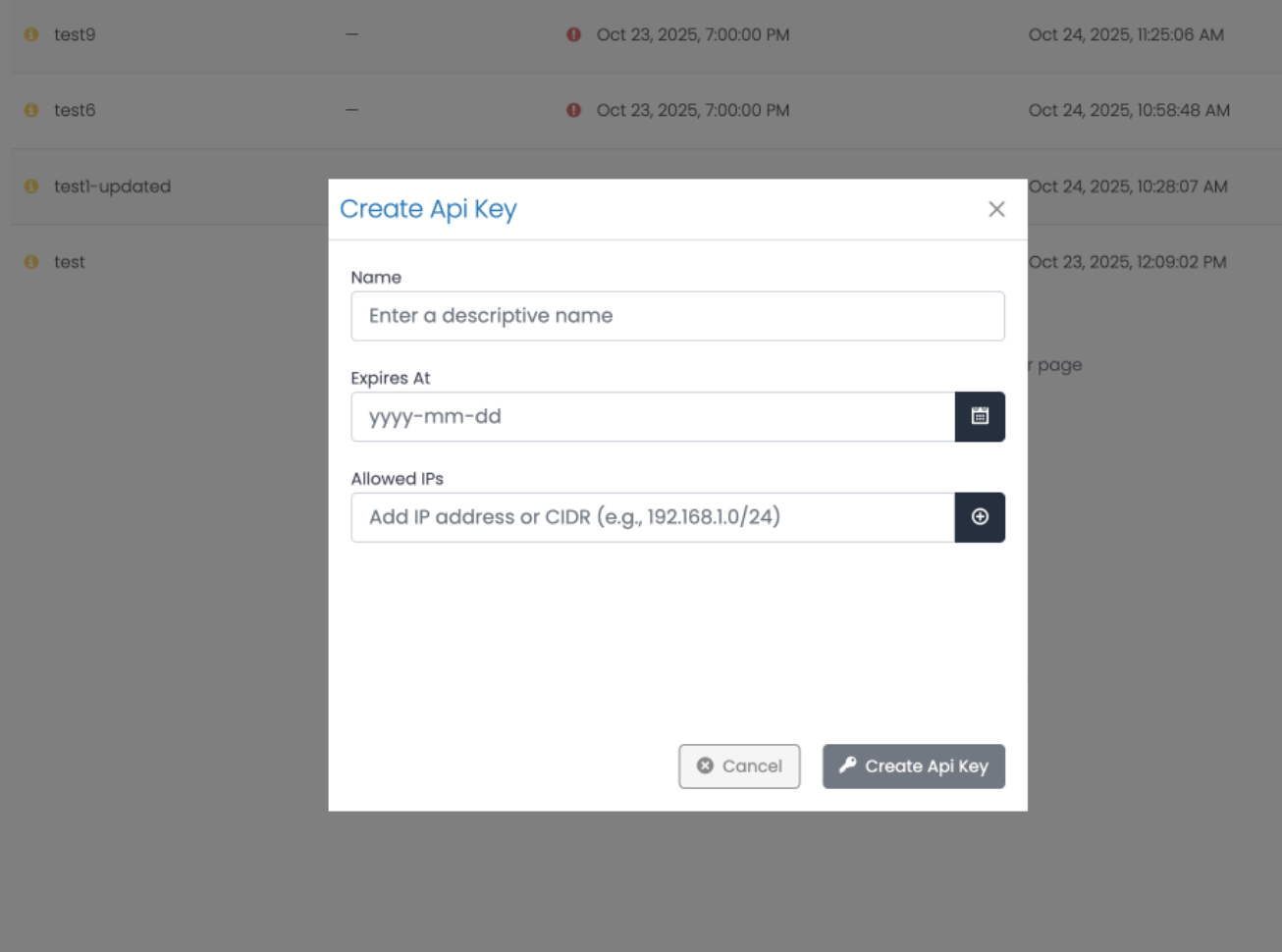Image resolution: width=1282 pixels, height=952 pixels.
Task: Click the Create Api Key button
Action: (x=913, y=767)
